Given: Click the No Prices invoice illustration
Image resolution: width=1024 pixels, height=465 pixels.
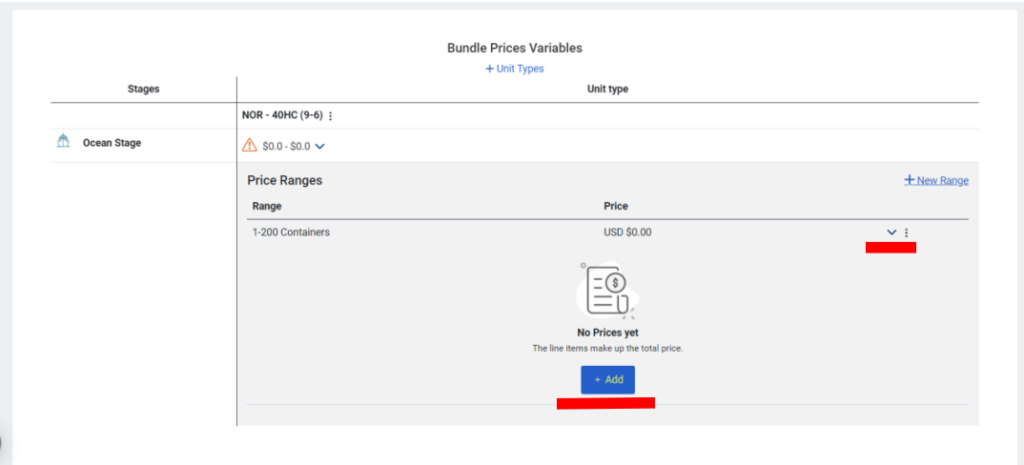Looking at the screenshot, I should pyautogui.click(x=605, y=289).
